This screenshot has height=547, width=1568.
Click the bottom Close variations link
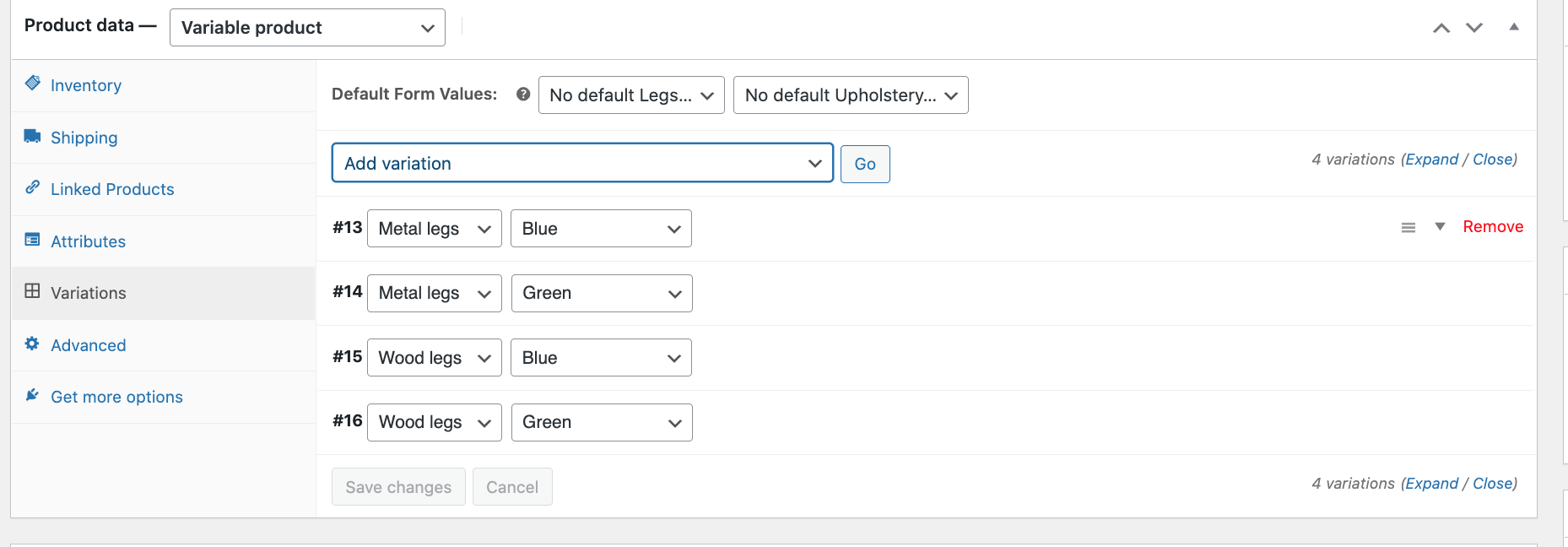1493,484
